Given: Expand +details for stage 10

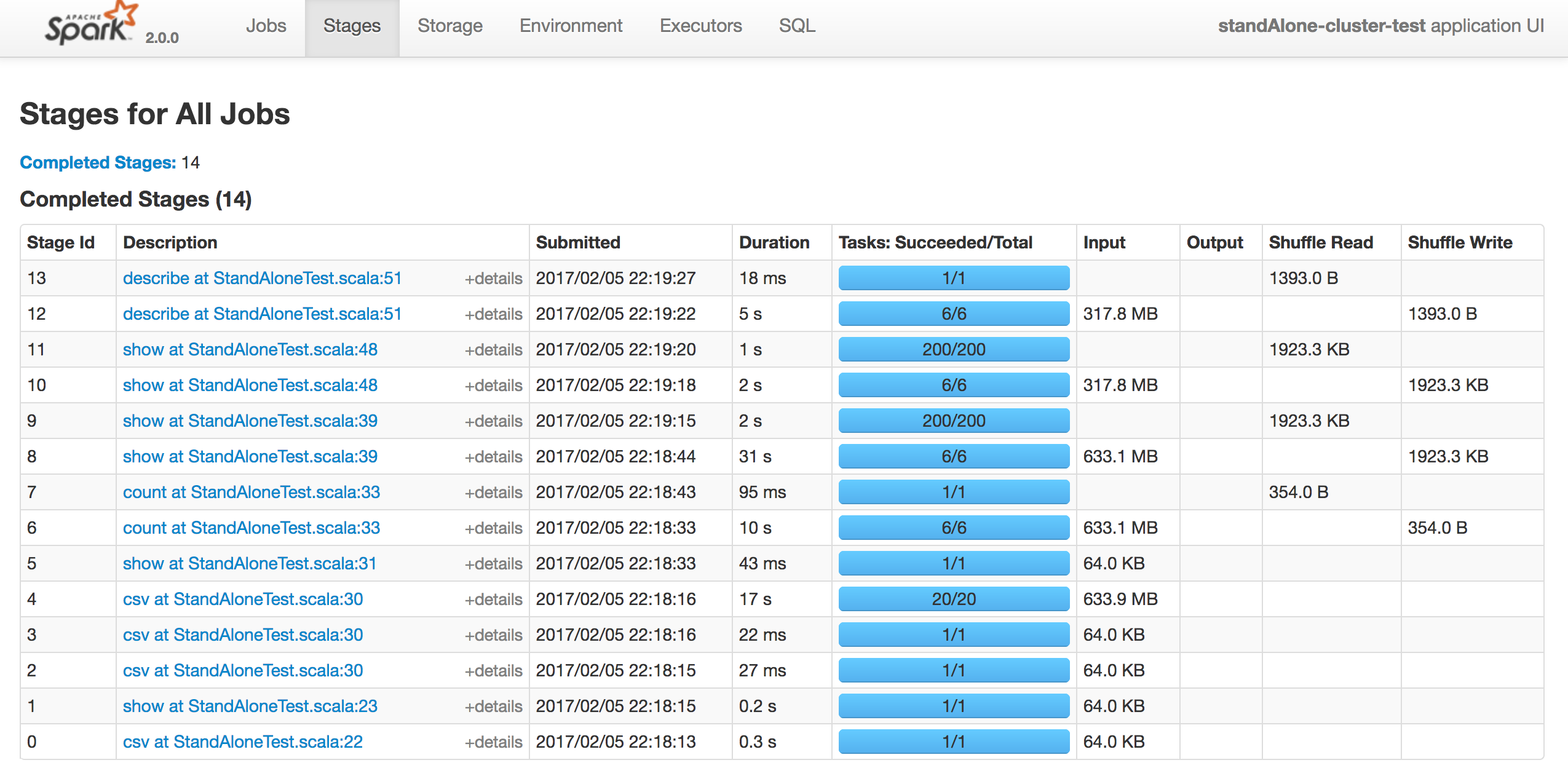Looking at the screenshot, I should click(x=493, y=386).
